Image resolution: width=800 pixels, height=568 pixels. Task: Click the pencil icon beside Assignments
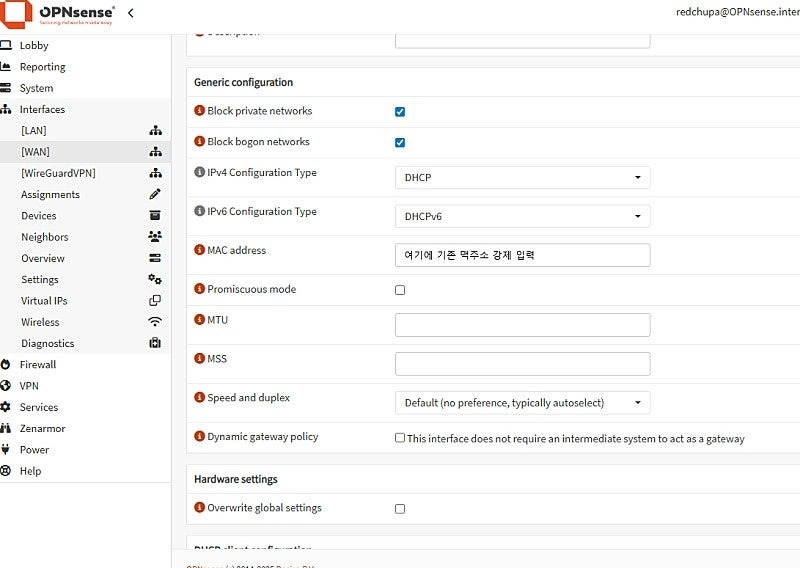155,194
